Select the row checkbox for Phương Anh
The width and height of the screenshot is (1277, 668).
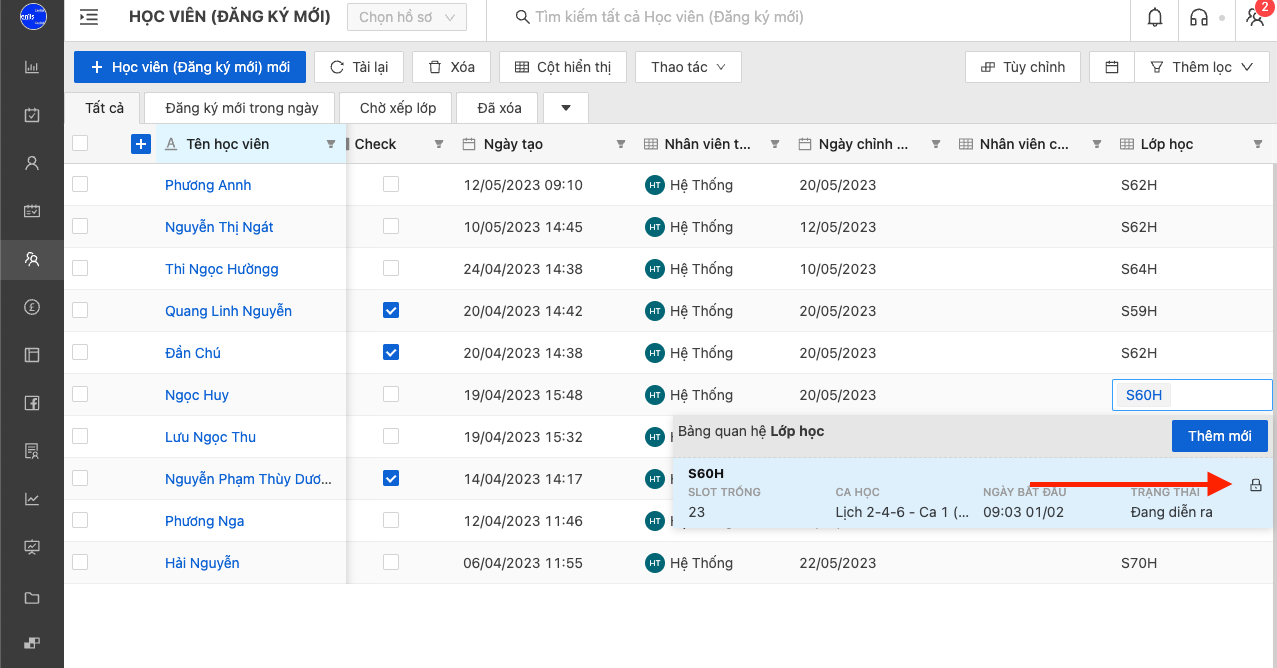click(80, 184)
